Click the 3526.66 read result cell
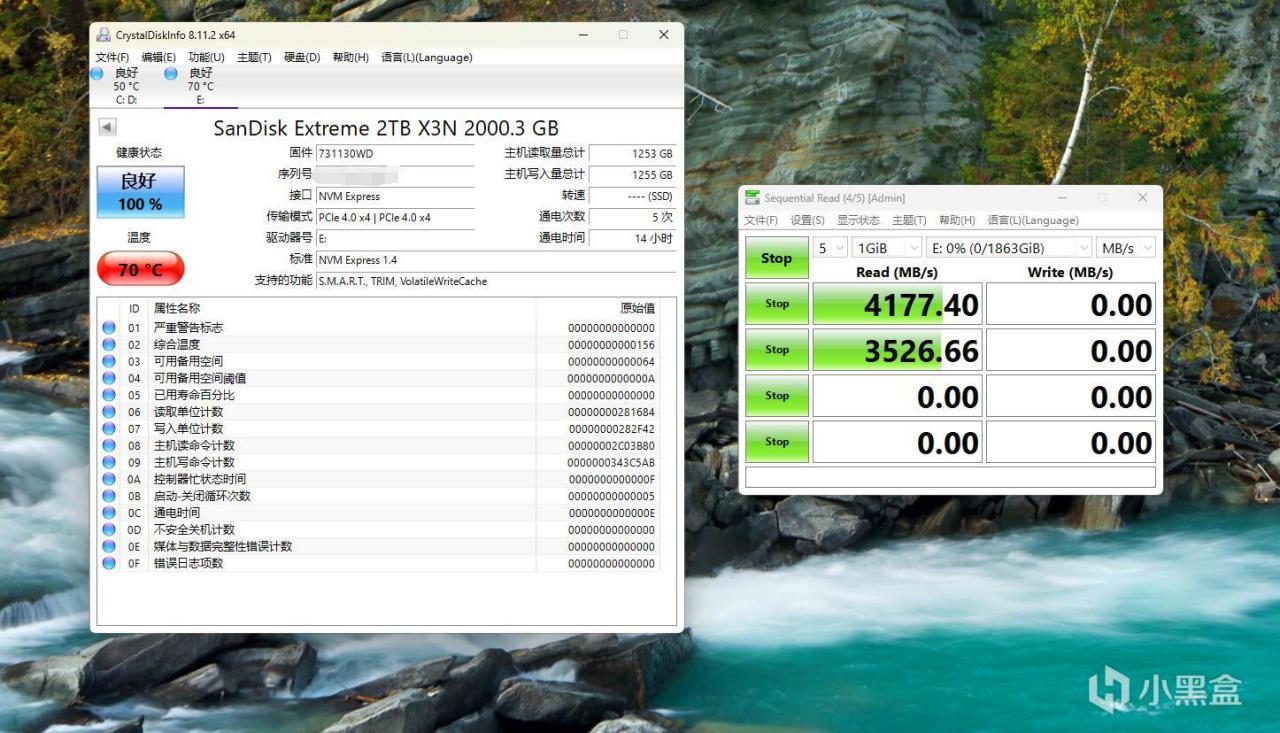Screen dimensions: 1280x733 coord(897,350)
